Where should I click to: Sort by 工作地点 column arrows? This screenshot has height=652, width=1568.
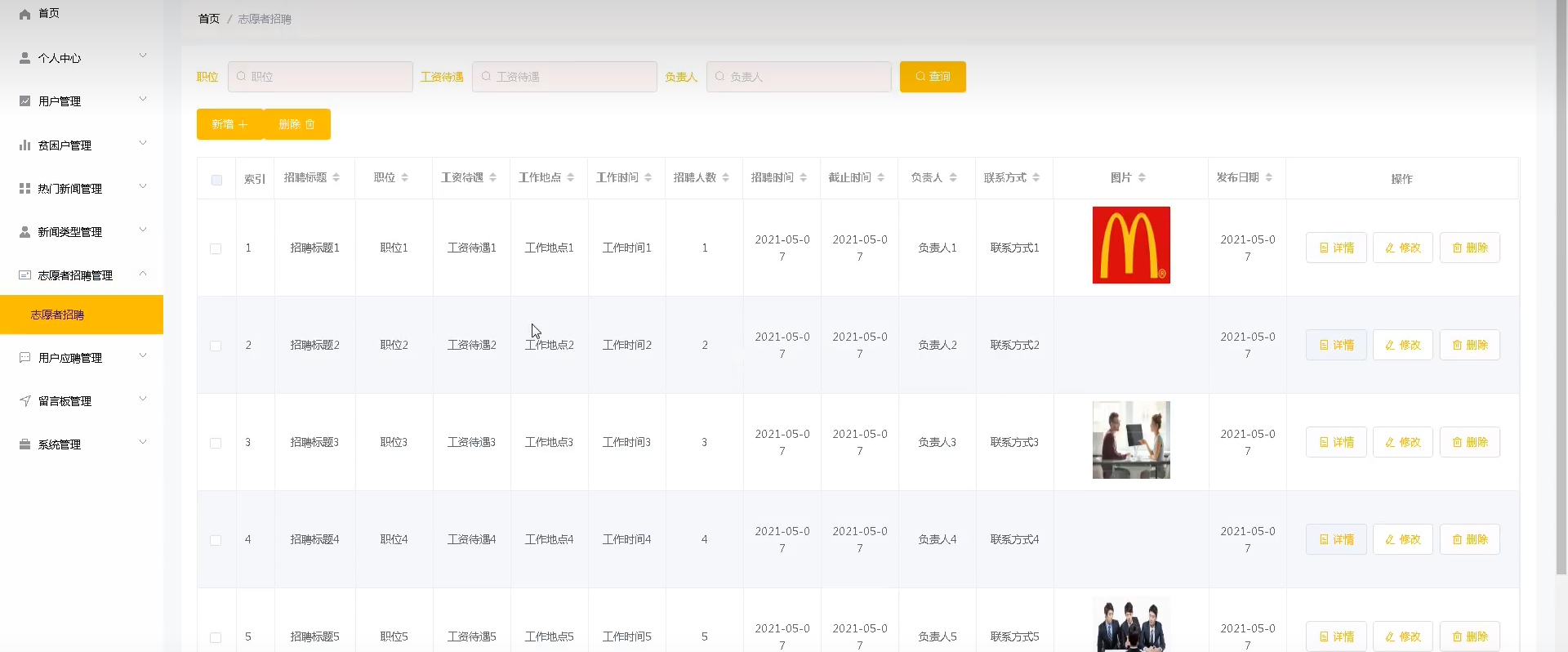pyautogui.click(x=571, y=177)
